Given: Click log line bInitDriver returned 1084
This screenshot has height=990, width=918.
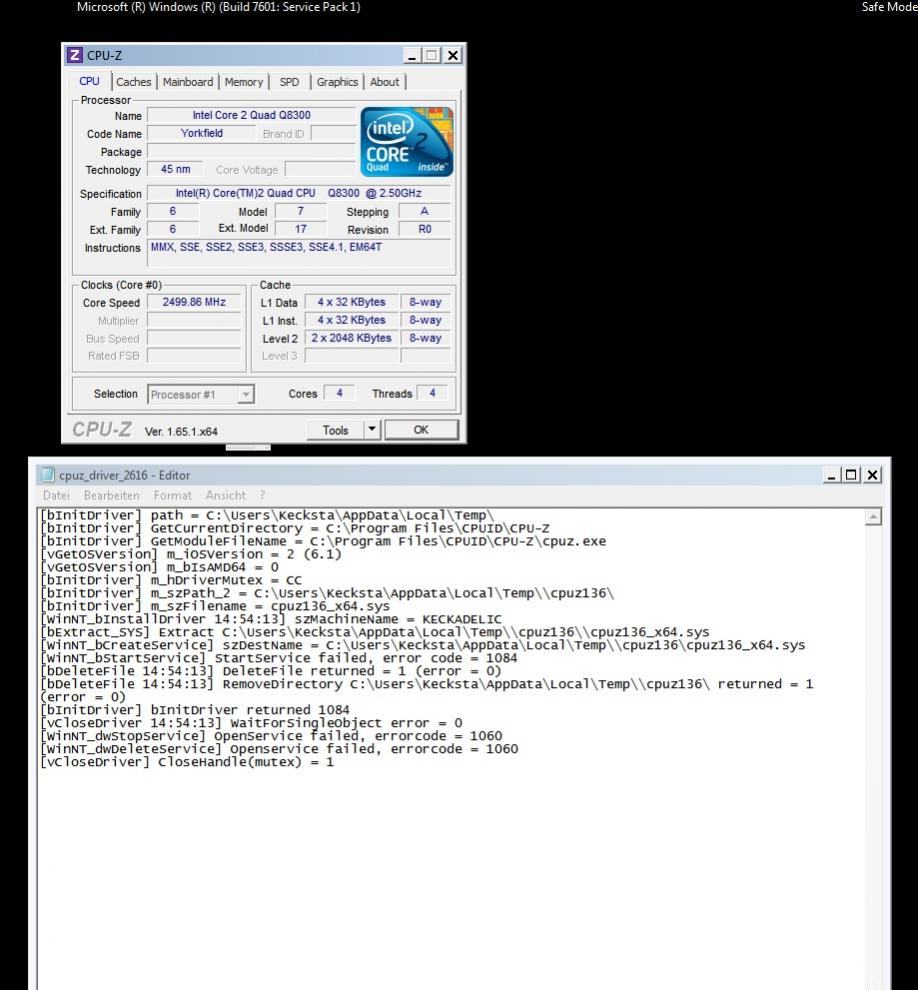Looking at the screenshot, I should [x=194, y=710].
